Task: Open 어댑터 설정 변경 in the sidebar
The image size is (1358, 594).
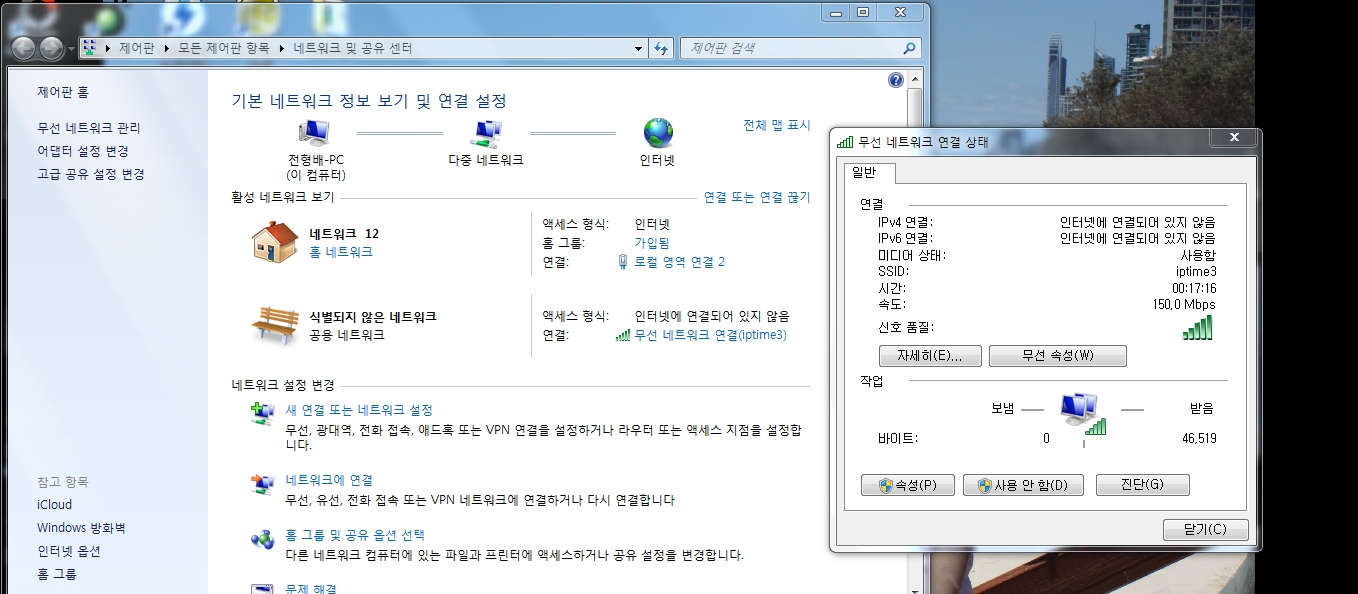Action: [83, 151]
